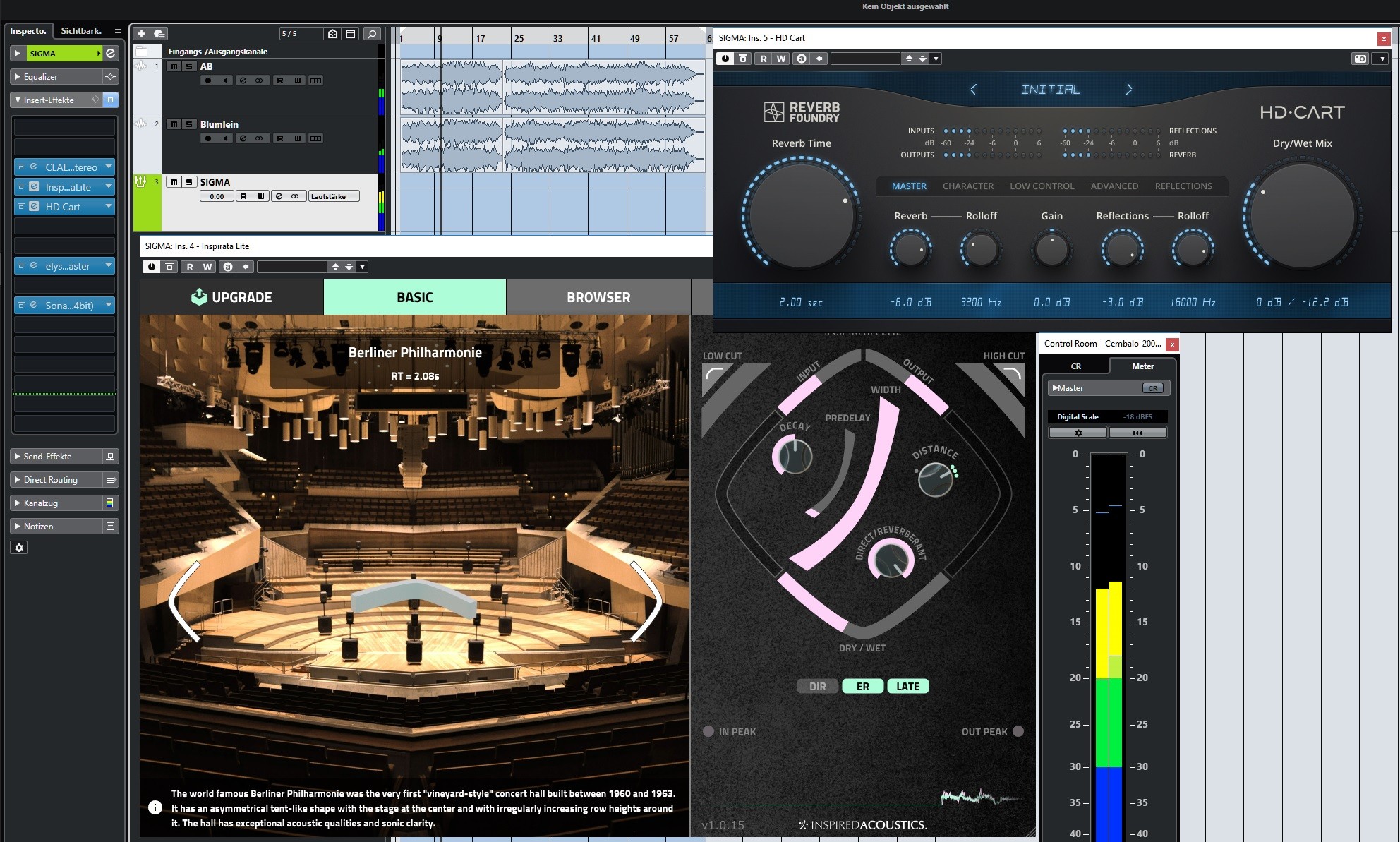This screenshot has width=1400, height=842.
Task: Click the UPGRADE button
Action: [231, 297]
